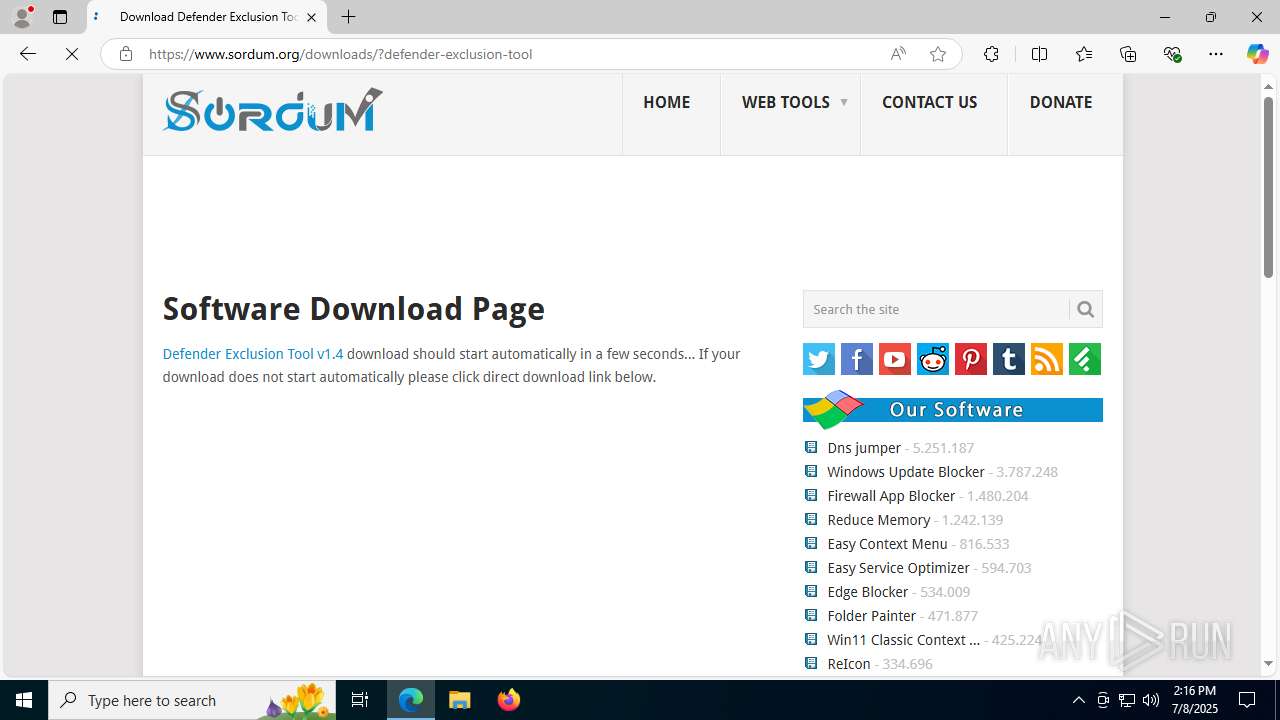Go back with the browser back arrow
The width and height of the screenshot is (1280, 720).
click(28, 54)
